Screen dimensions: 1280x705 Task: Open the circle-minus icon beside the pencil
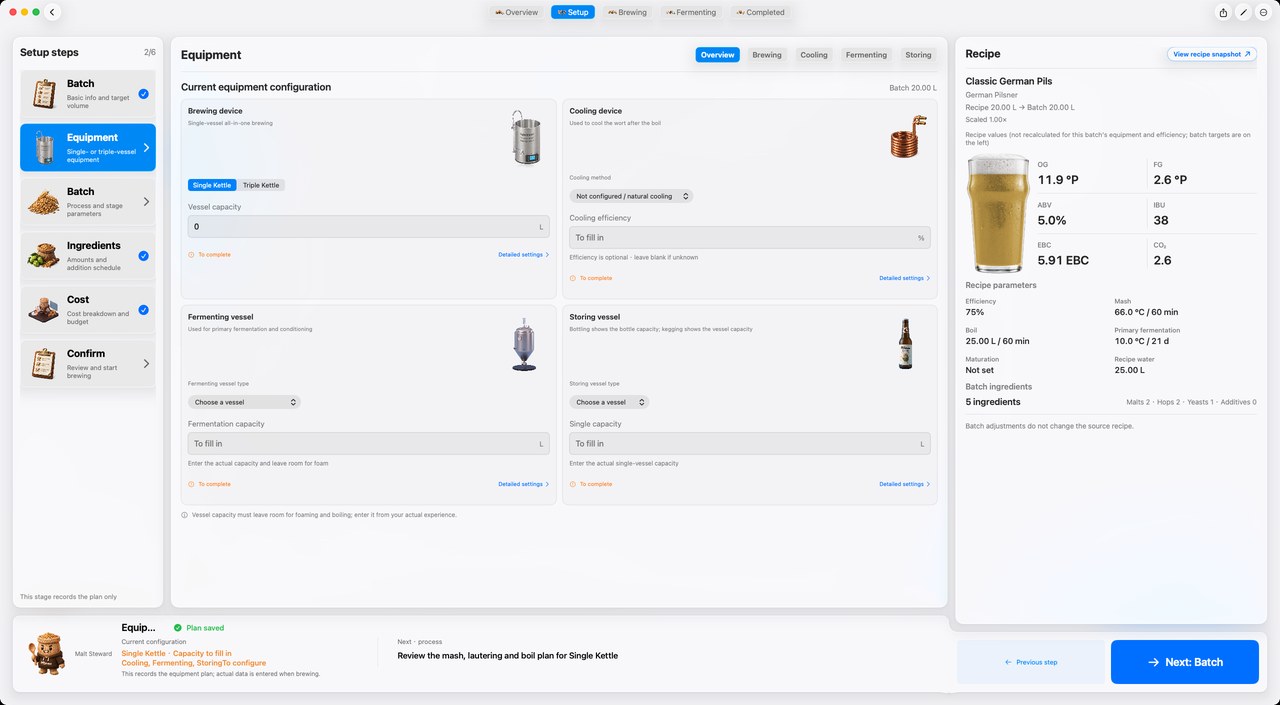[x=1263, y=12]
